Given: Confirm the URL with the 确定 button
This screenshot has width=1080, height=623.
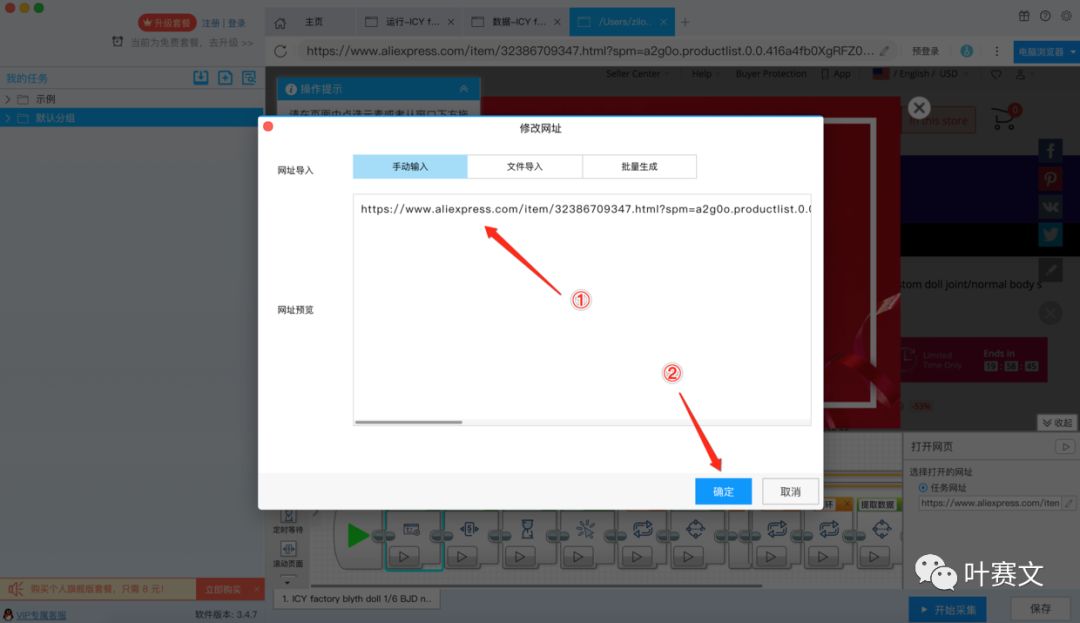Looking at the screenshot, I should tap(723, 491).
